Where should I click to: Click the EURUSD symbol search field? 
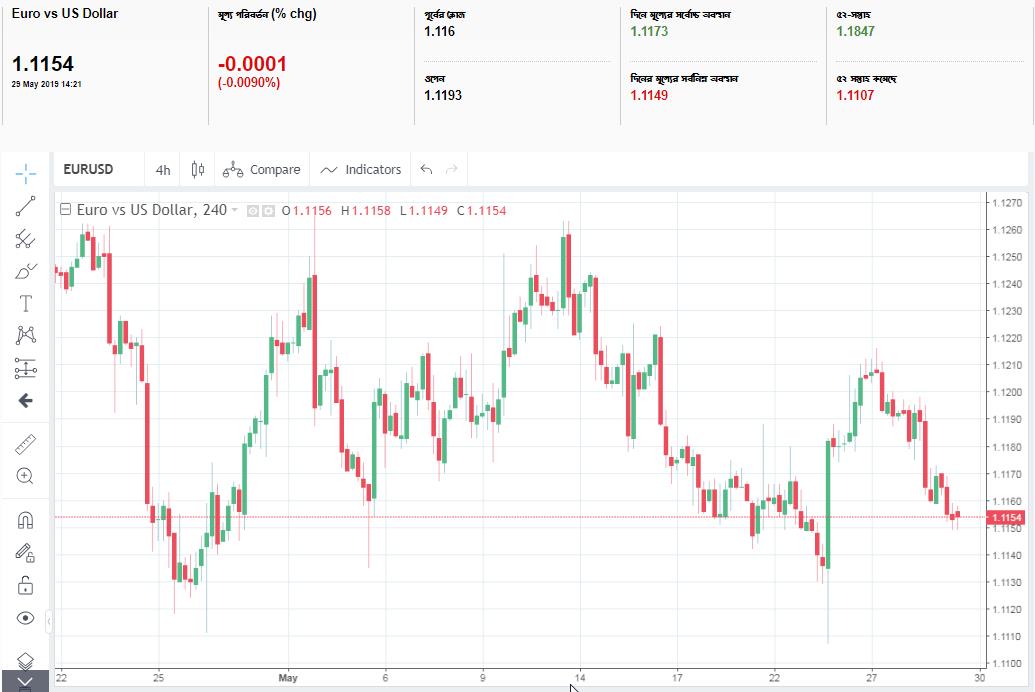coord(98,169)
